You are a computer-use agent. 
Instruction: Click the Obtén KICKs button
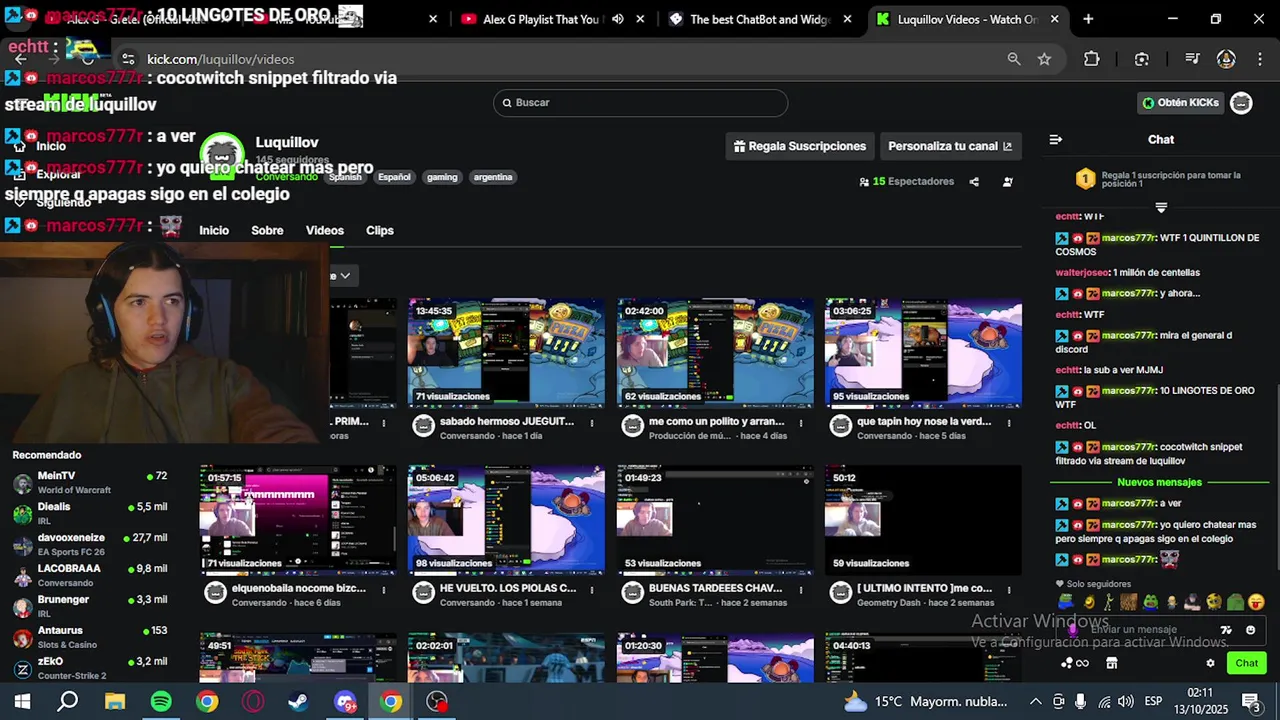[1181, 103]
